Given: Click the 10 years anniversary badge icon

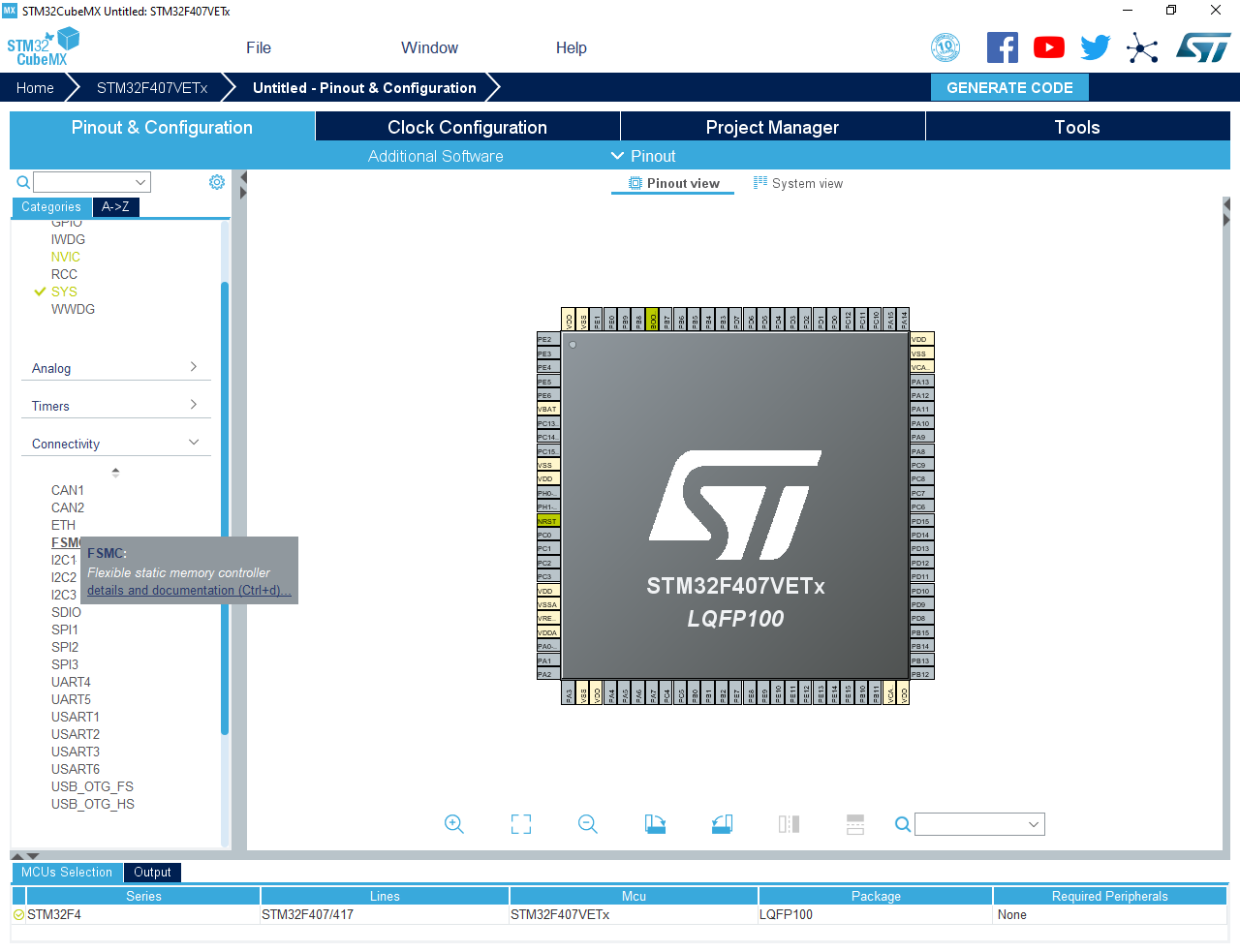Looking at the screenshot, I should coord(945,47).
